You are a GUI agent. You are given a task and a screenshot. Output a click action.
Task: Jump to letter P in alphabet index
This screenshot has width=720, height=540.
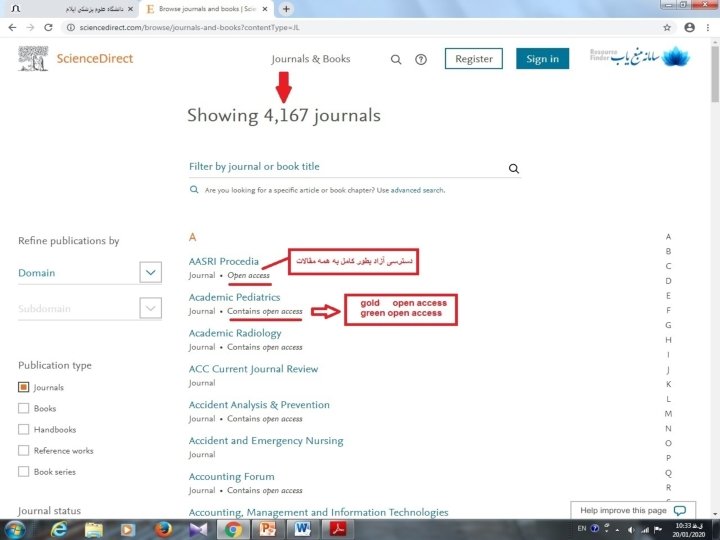click(x=669, y=458)
